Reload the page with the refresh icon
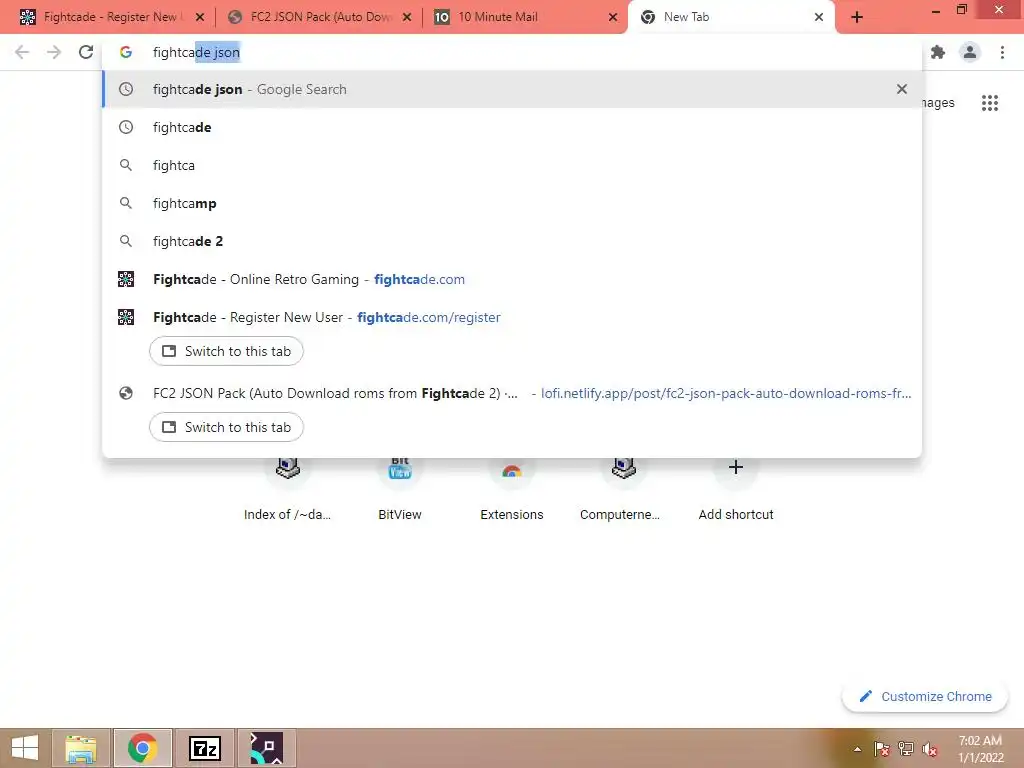1024x768 pixels. click(86, 52)
